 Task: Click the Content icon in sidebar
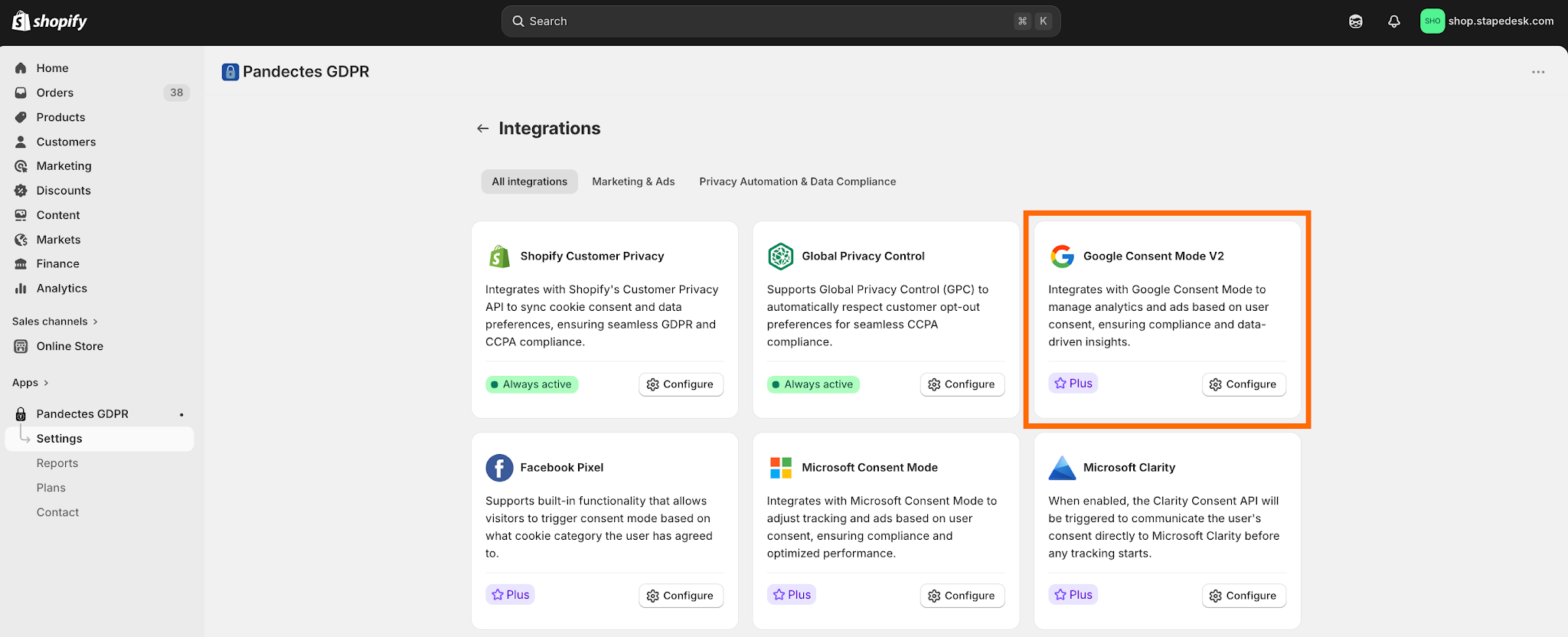tap(21, 215)
